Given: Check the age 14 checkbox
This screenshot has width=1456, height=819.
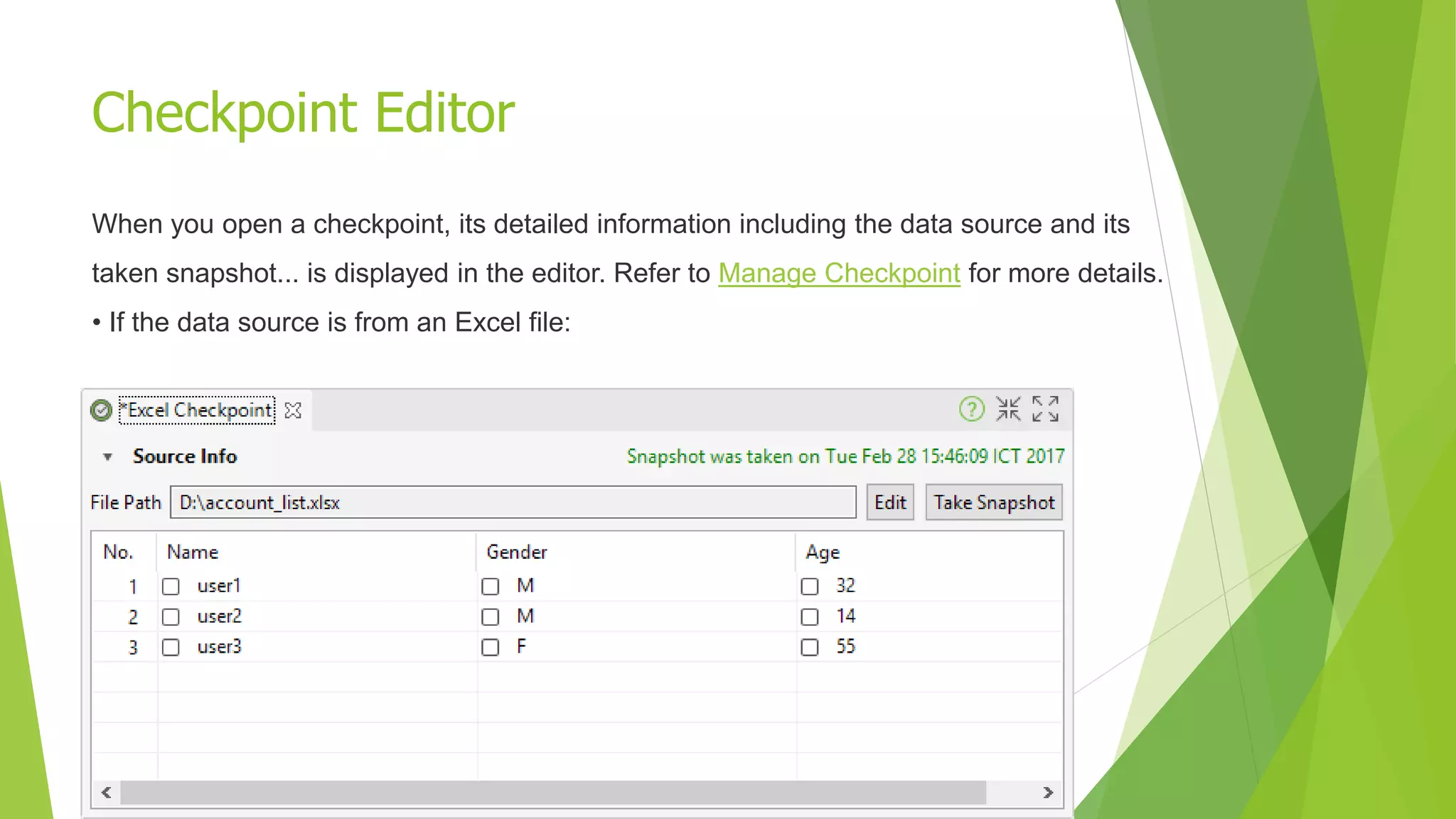Looking at the screenshot, I should [809, 617].
